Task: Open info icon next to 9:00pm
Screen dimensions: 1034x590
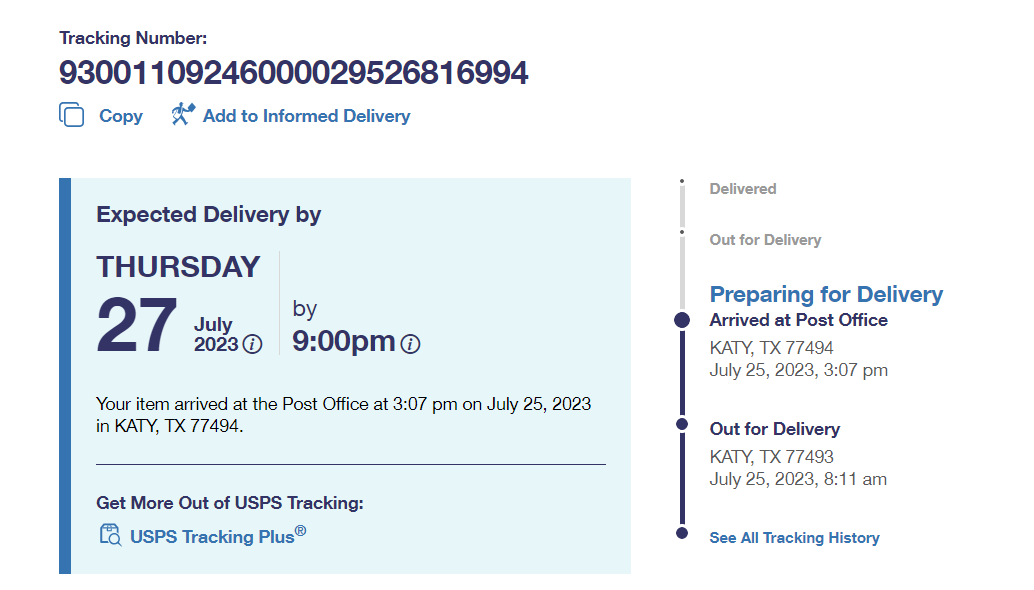Action: (410, 344)
